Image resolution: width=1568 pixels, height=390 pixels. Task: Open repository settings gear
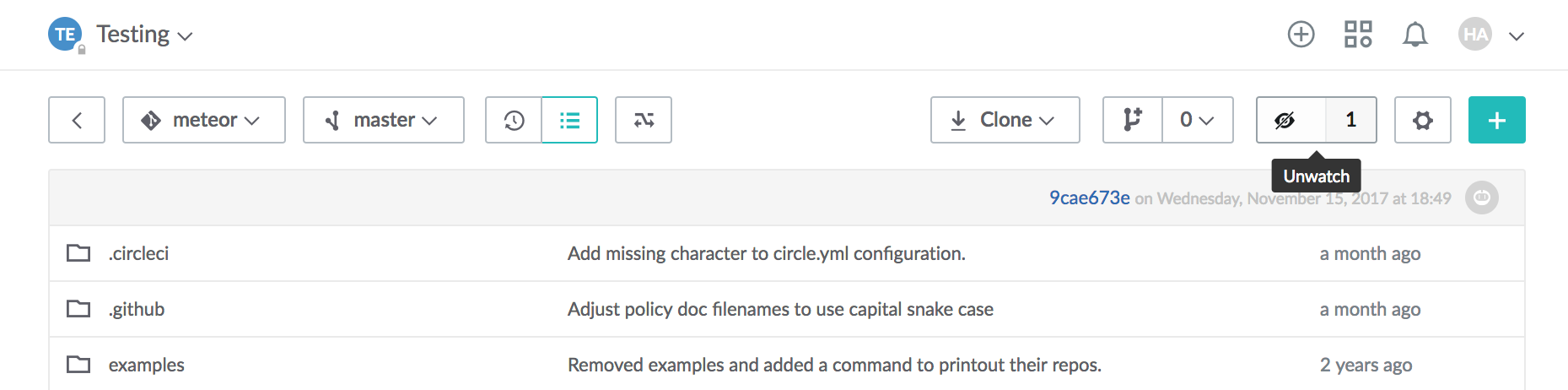click(x=1422, y=120)
